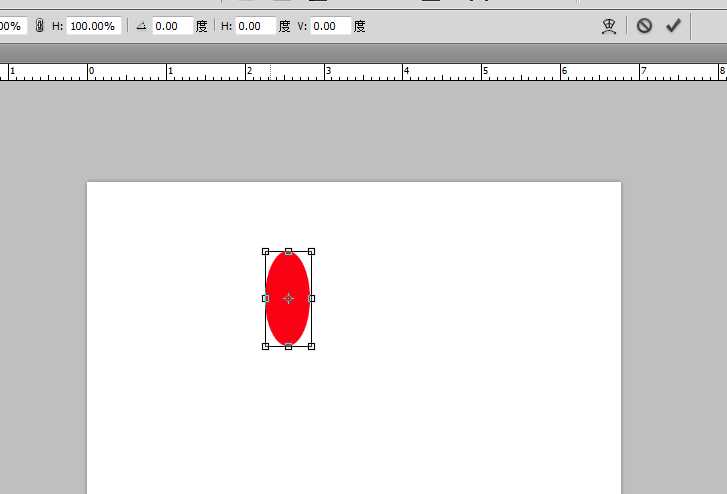
Task: Click the rotation angle icon
Action: [141, 26]
